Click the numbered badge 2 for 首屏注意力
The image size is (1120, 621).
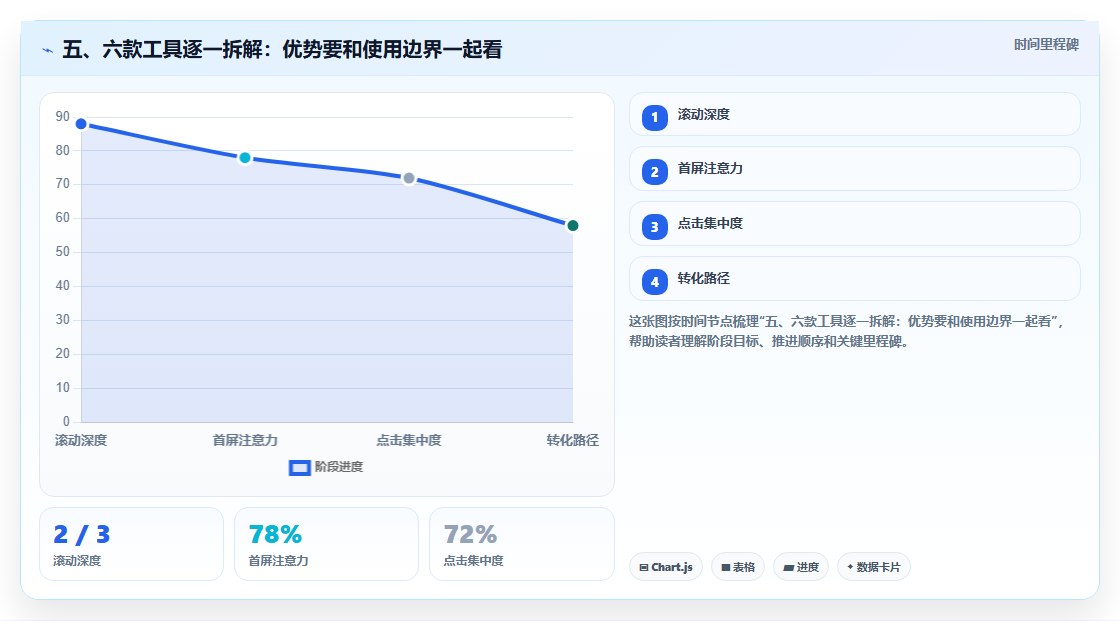(x=654, y=172)
